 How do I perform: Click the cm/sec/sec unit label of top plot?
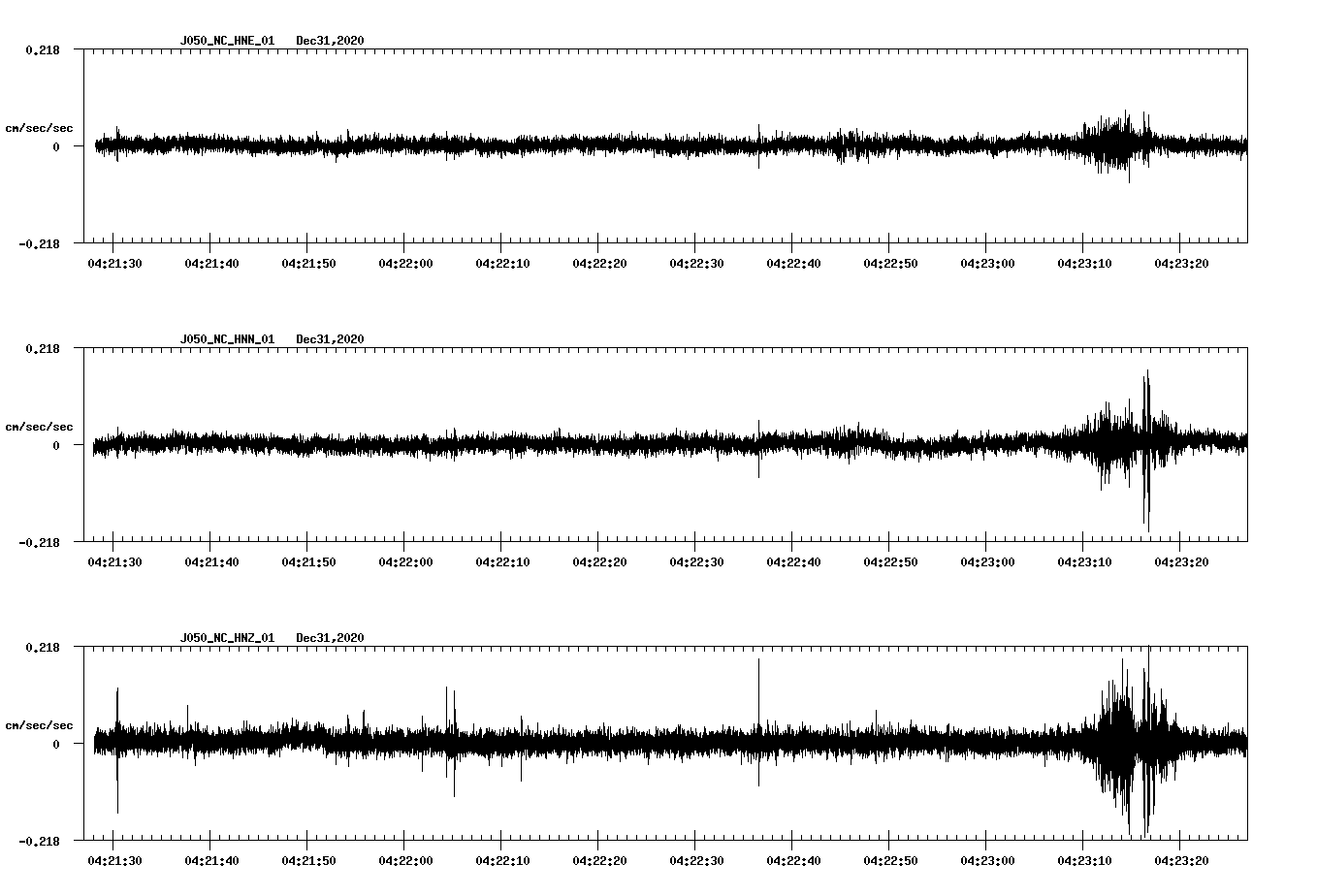point(39,127)
